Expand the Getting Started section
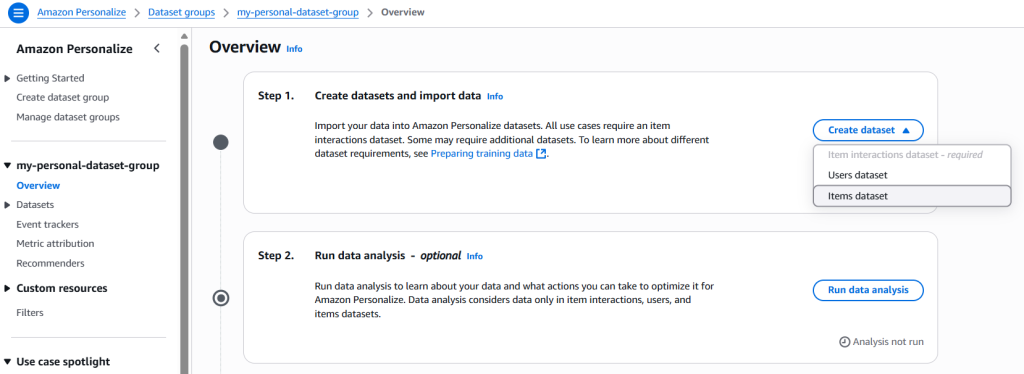Image resolution: width=1024 pixels, height=374 pixels. [x=8, y=78]
